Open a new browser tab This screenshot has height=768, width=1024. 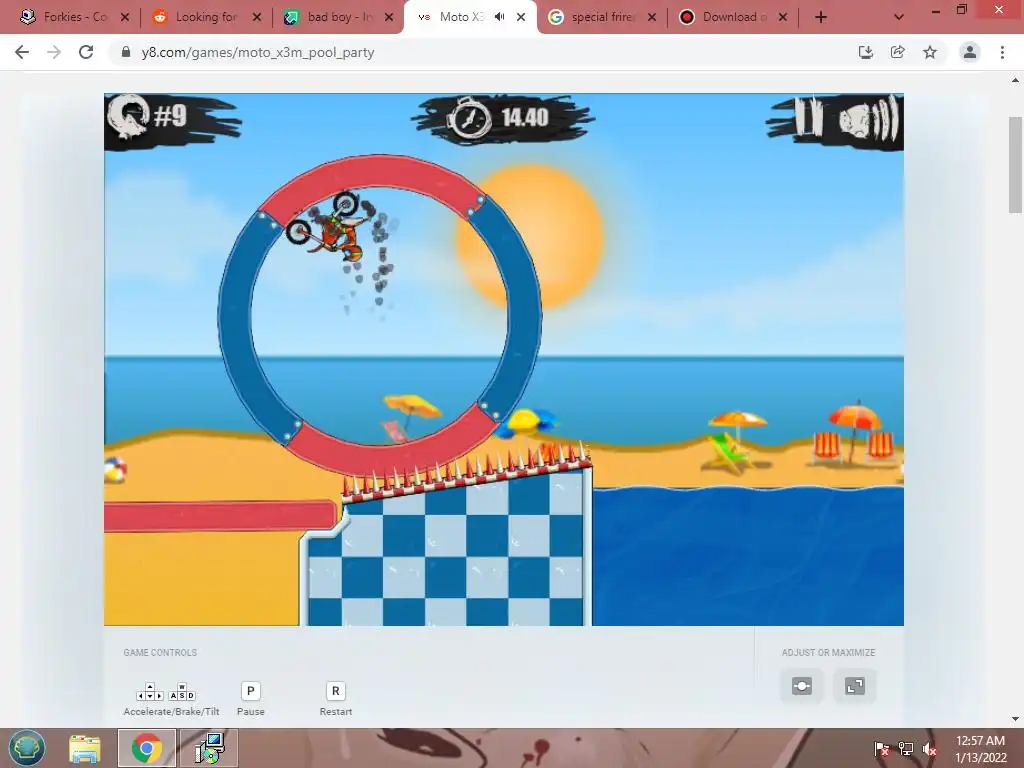pos(821,17)
